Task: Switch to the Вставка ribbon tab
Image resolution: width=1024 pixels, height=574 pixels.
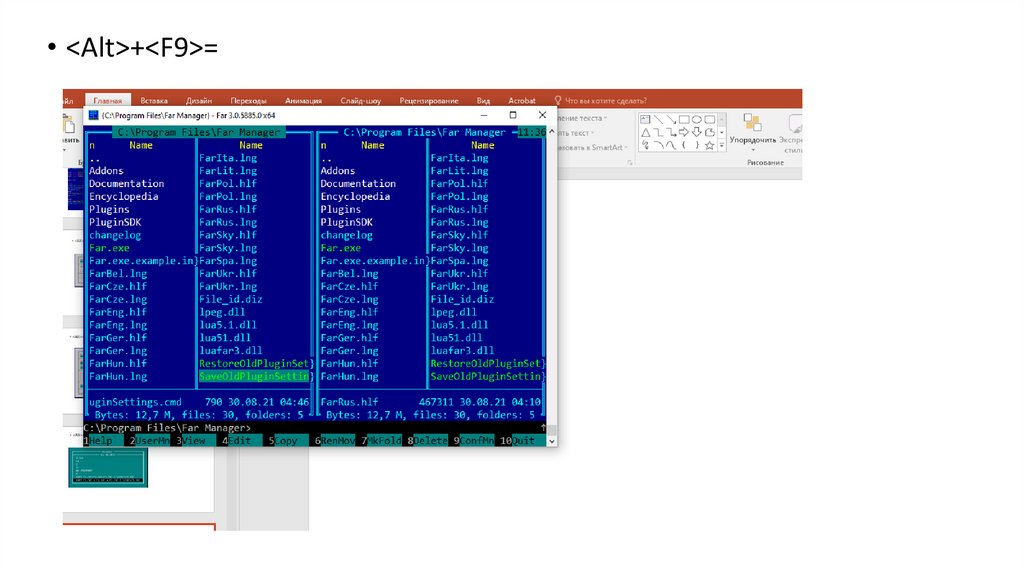Action: coord(154,101)
